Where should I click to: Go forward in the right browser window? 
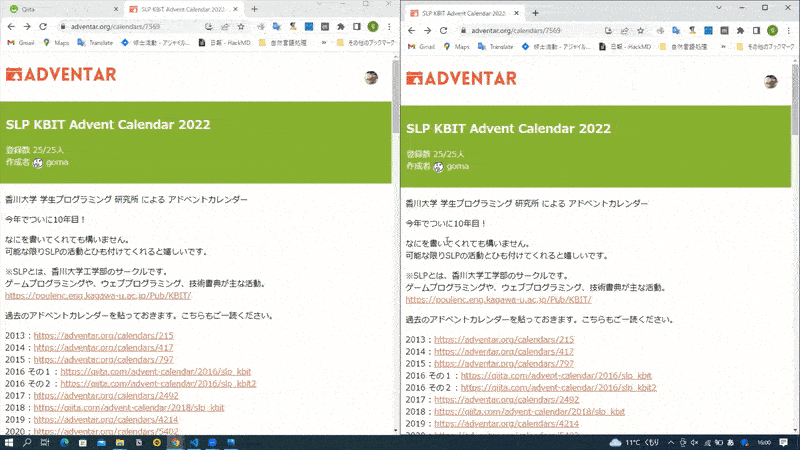click(x=428, y=31)
